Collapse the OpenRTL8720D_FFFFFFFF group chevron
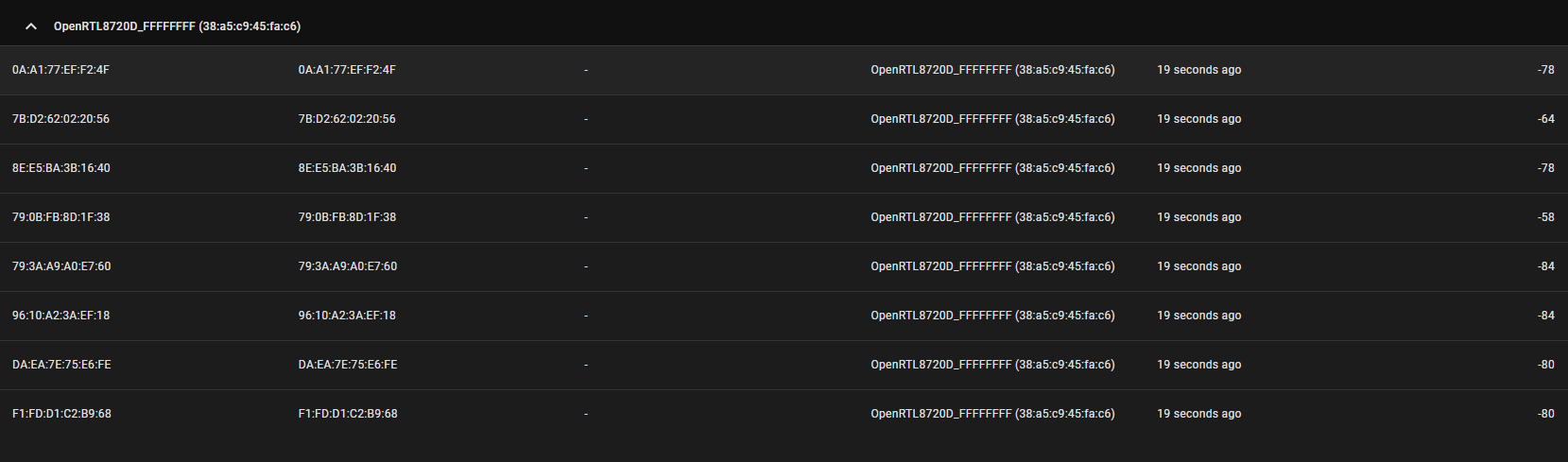 tap(31, 26)
